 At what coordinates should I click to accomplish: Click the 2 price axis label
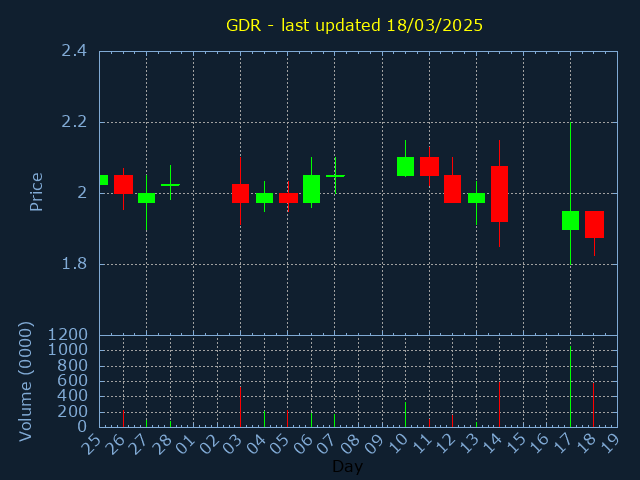(82, 193)
